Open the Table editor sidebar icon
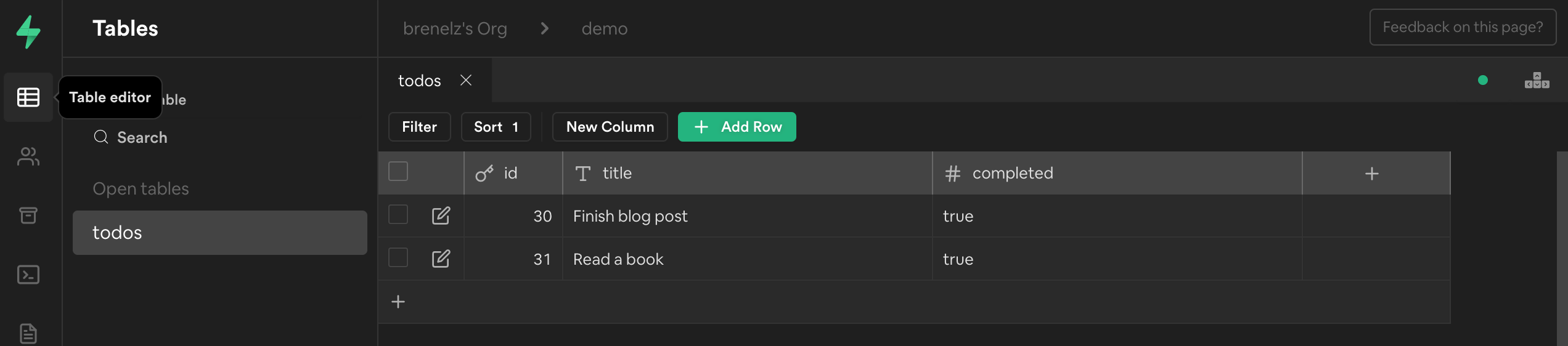This screenshot has width=1568, height=346. click(28, 97)
